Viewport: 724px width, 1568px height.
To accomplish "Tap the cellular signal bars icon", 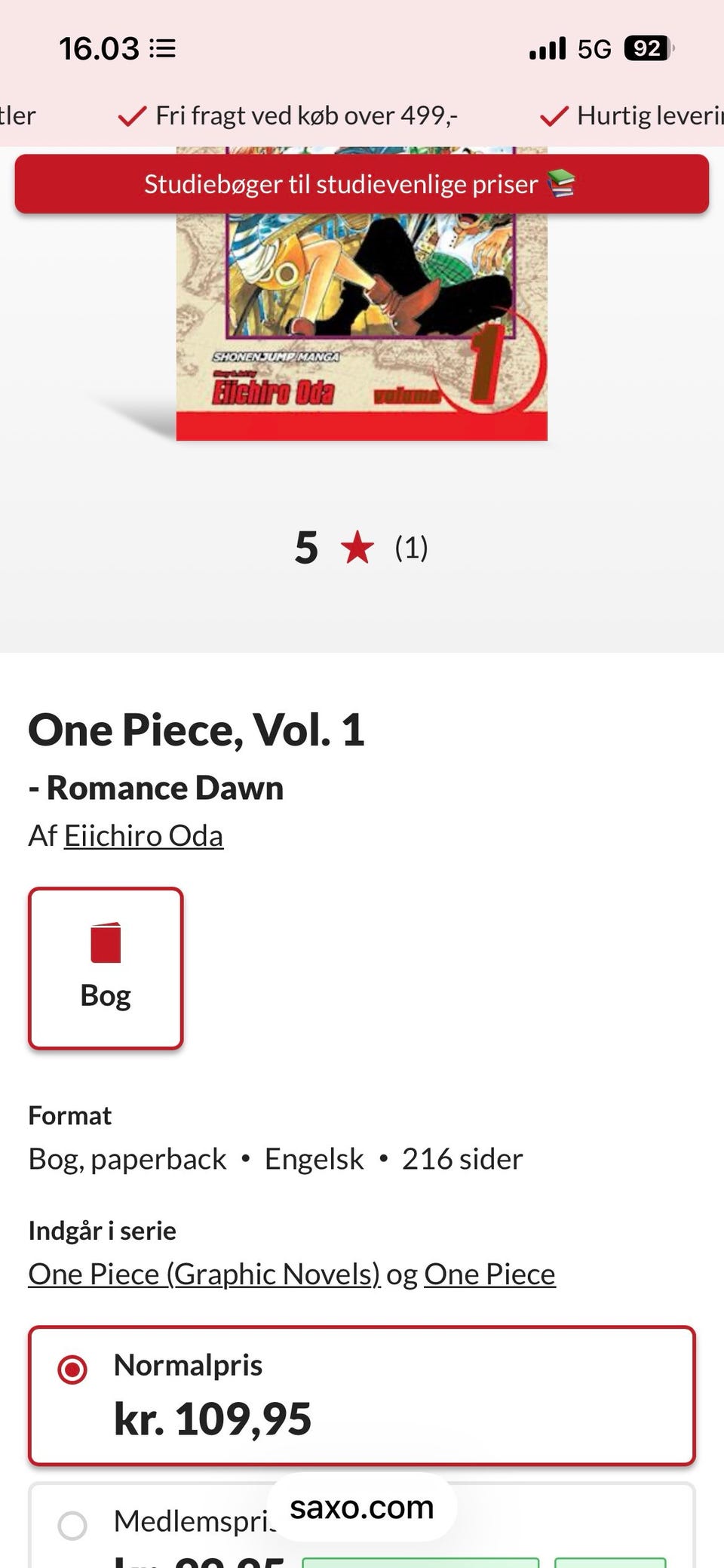I will tap(548, 49).
